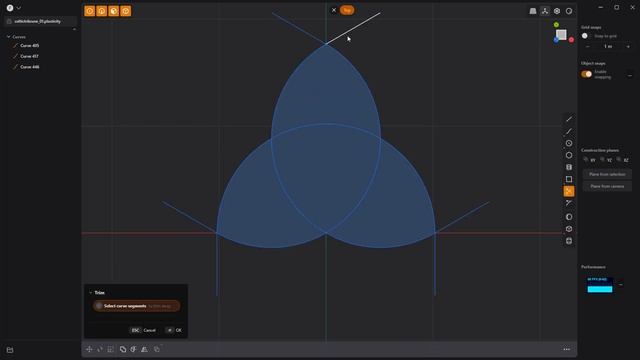Toggle the Snap to grid switch

586,36
